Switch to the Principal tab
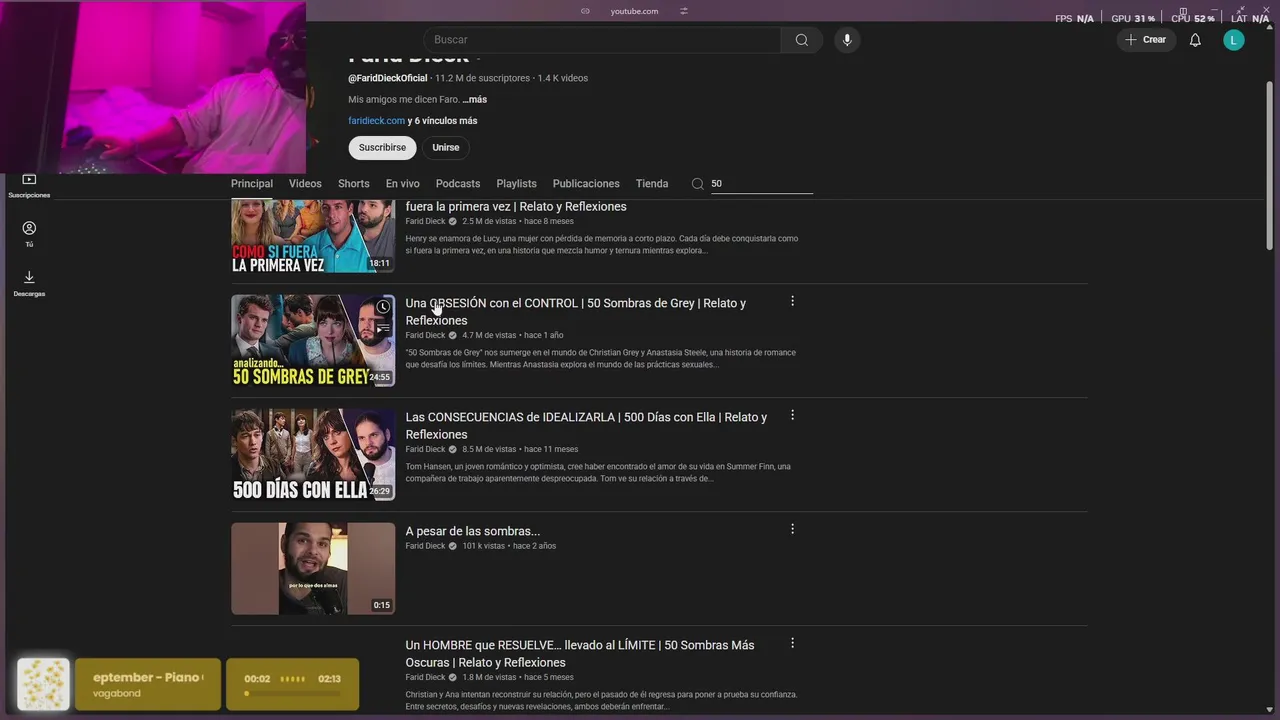The width and height of the screenshot is (1280, 720). 252,184
